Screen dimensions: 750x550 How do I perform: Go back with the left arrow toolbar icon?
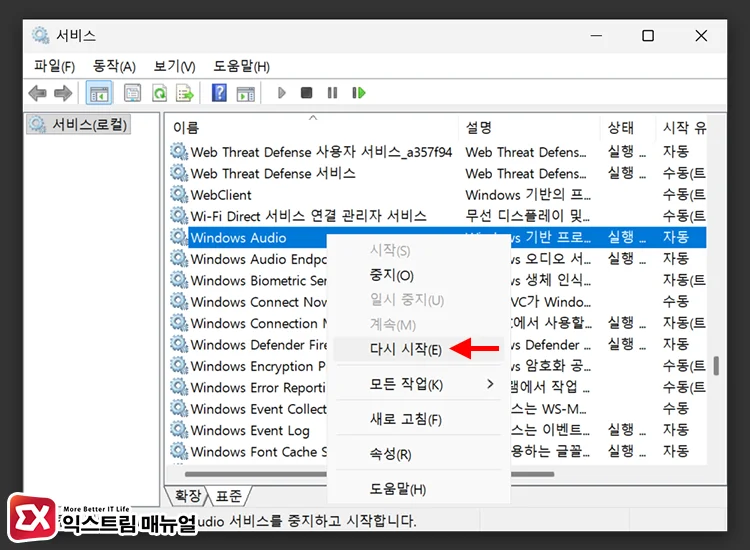click(x=37, y=93)
